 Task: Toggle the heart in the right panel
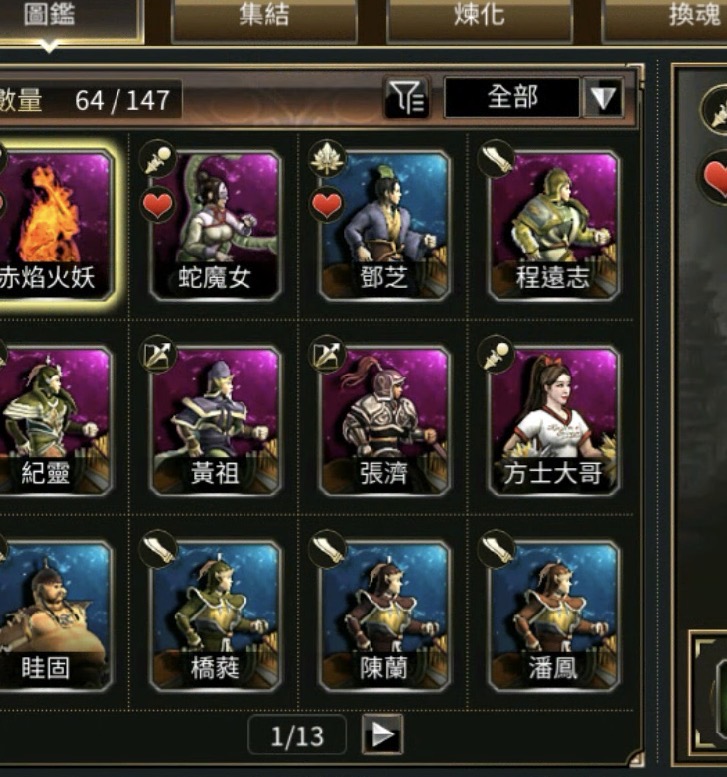tap(716, 177)
